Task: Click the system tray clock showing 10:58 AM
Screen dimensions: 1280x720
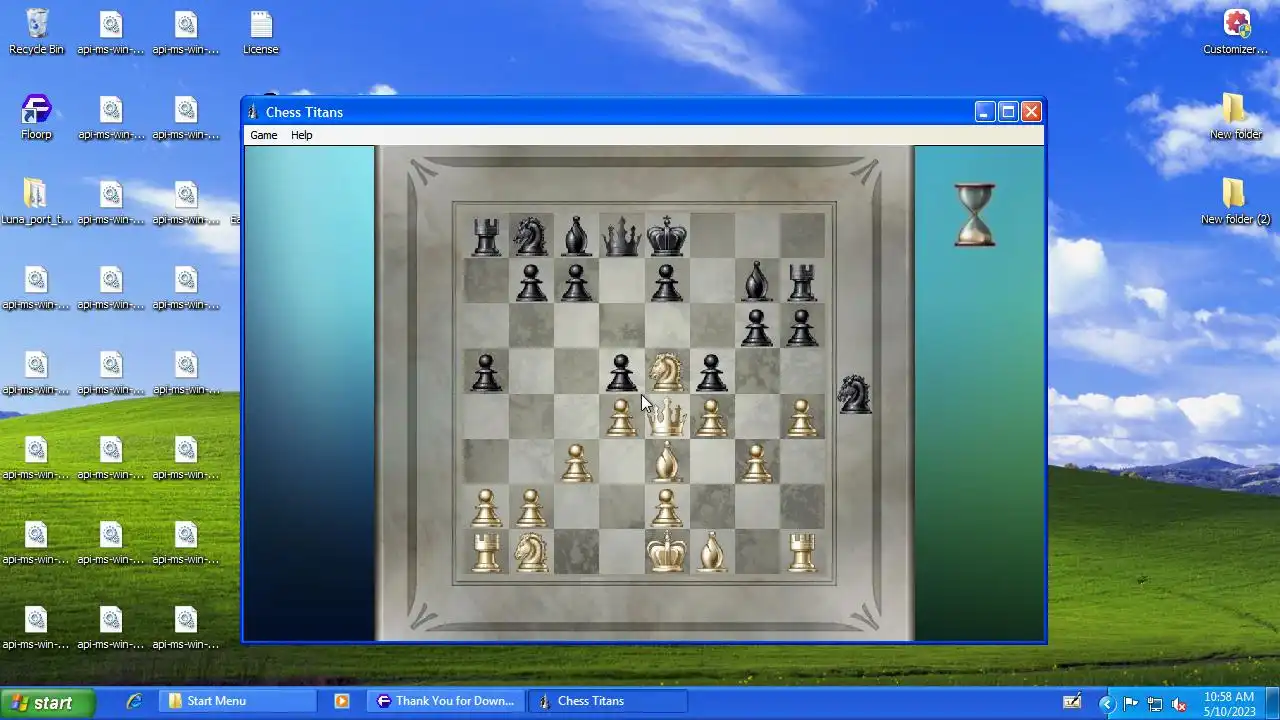Action: (1229, 696)
